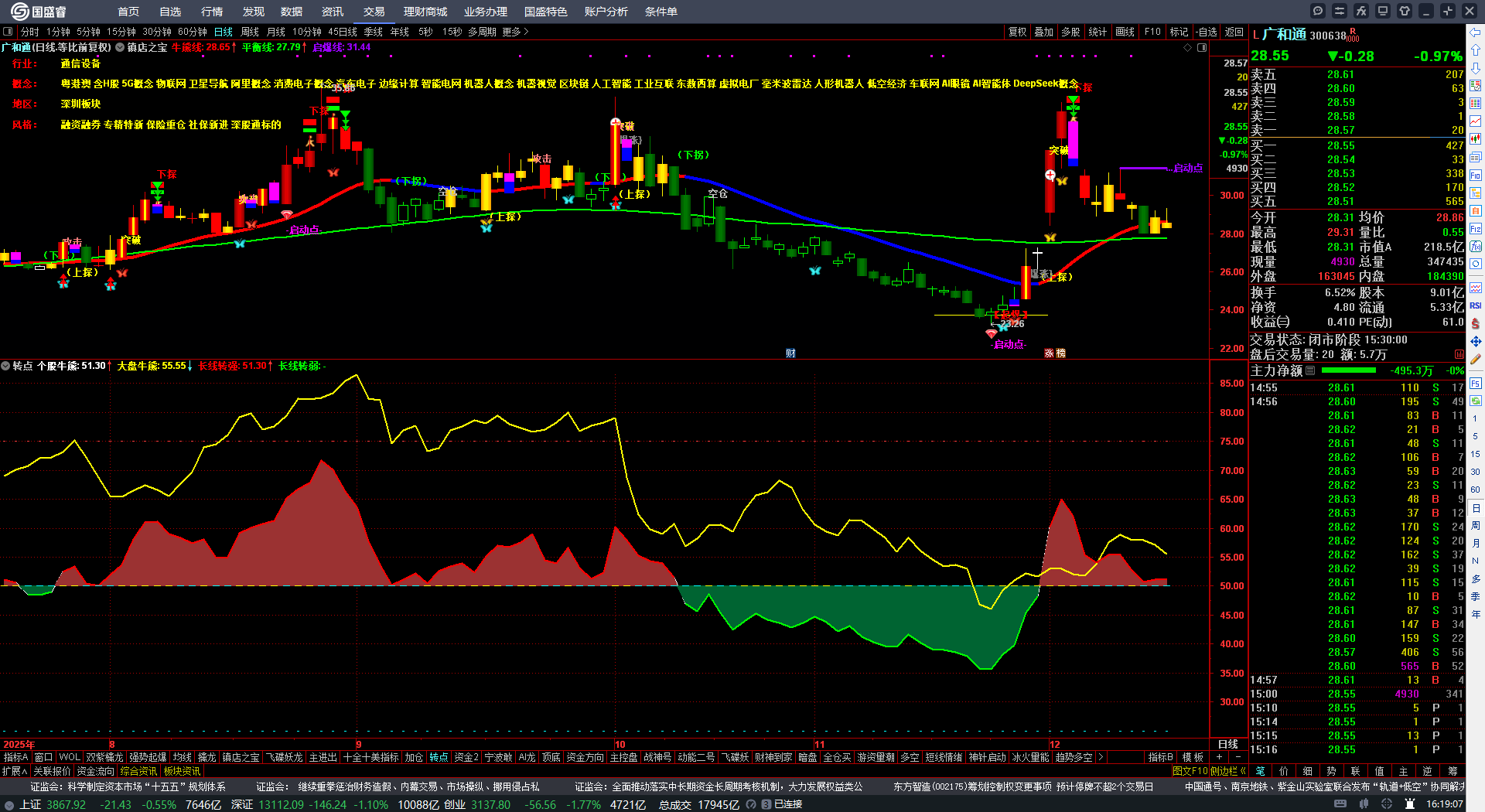Click the keyboard icon in status bar
Image resolution: width=1485 pixels, height=812 pixels.
click(1340, 804)
